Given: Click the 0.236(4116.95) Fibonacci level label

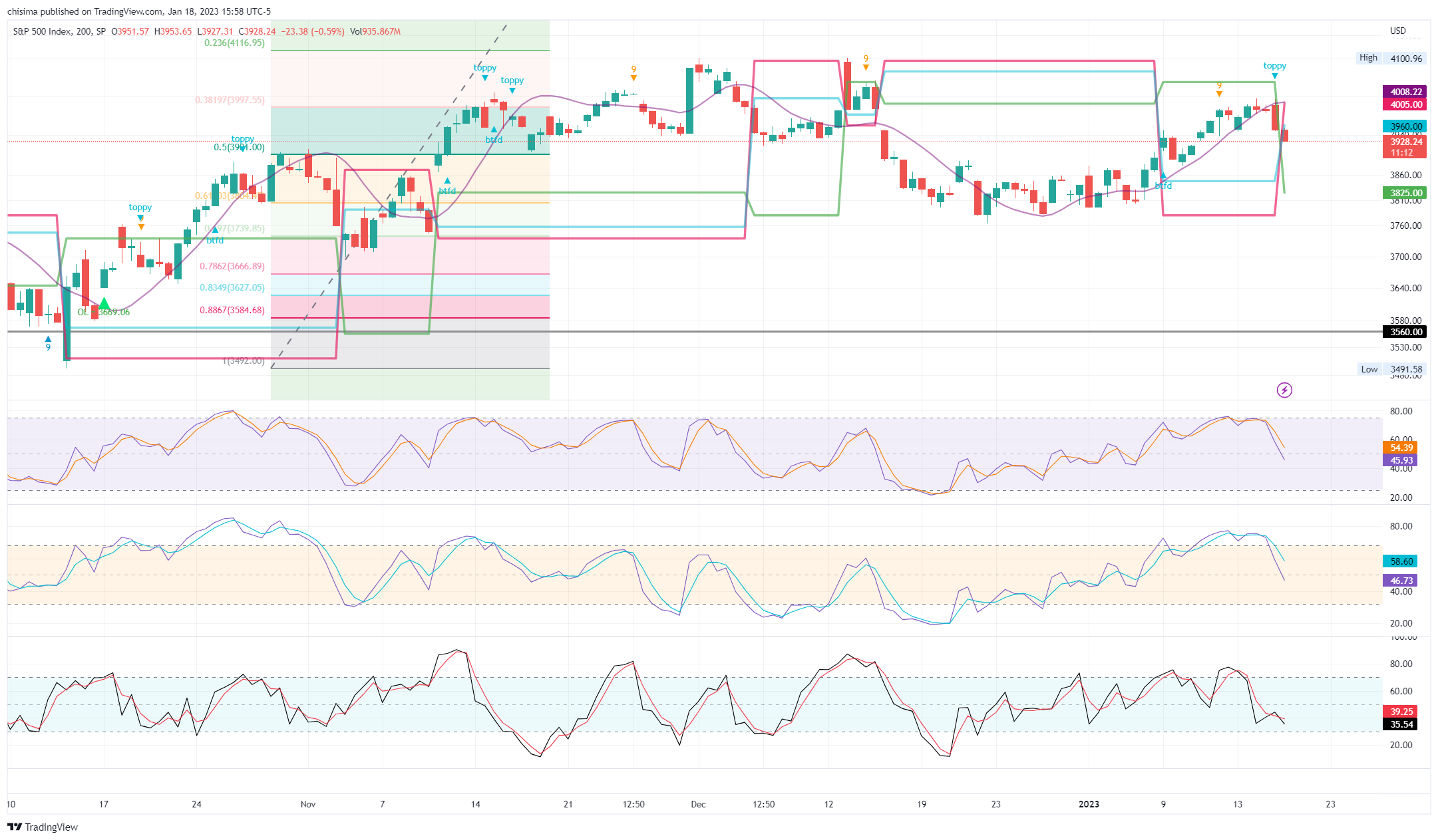Looking at the screenshot, I should pyautogui.click(x=234, y=43).
